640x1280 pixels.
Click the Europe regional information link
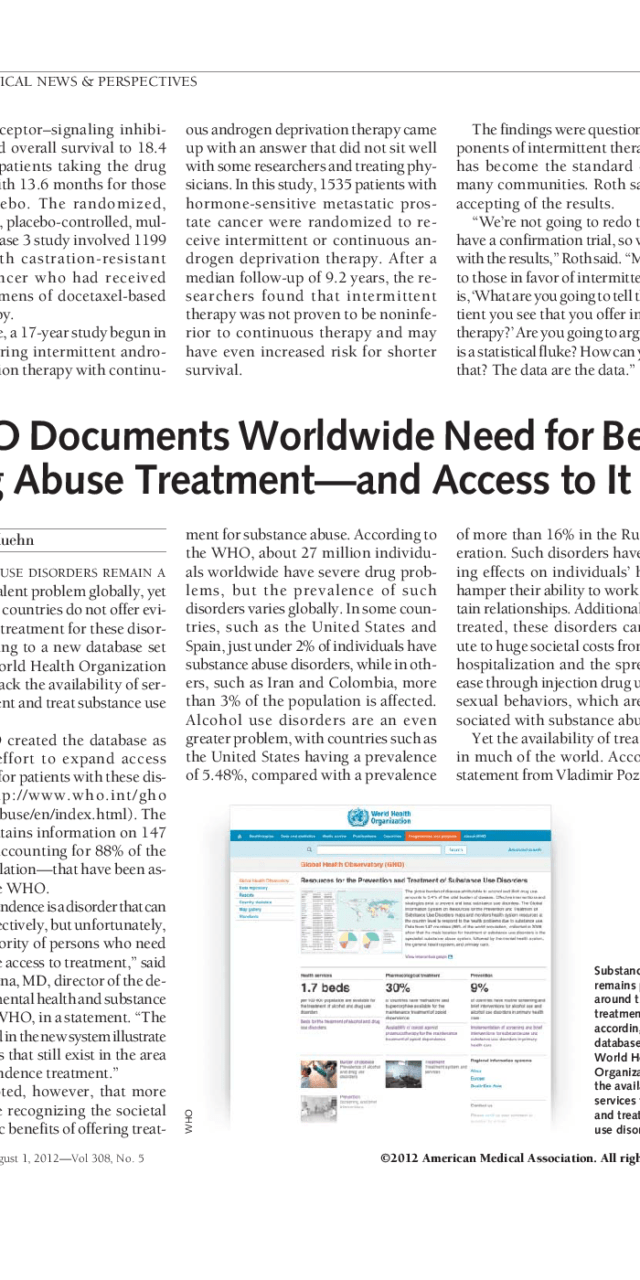click(480, 1079)
